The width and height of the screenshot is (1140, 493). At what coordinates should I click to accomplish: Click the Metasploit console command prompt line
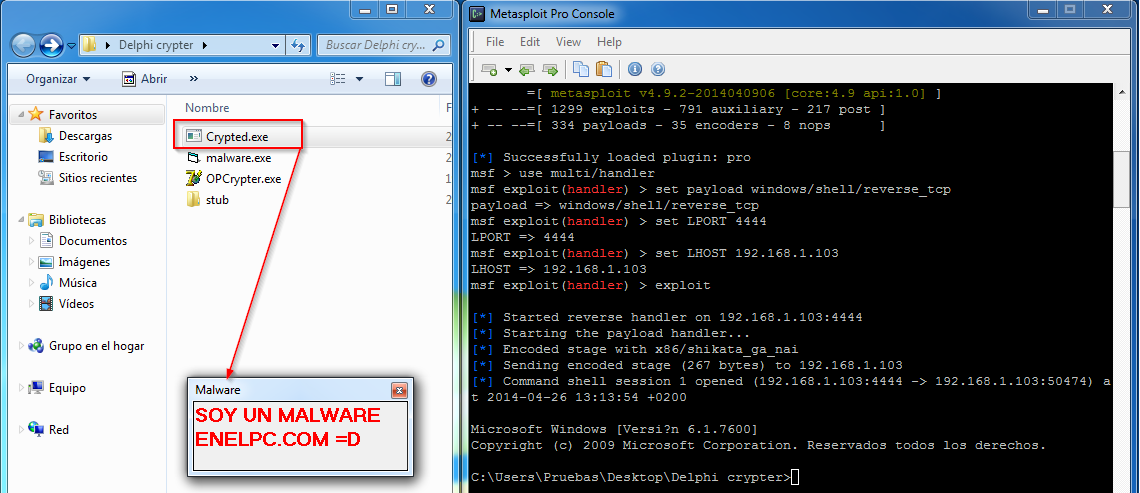(x=635, y=478)
